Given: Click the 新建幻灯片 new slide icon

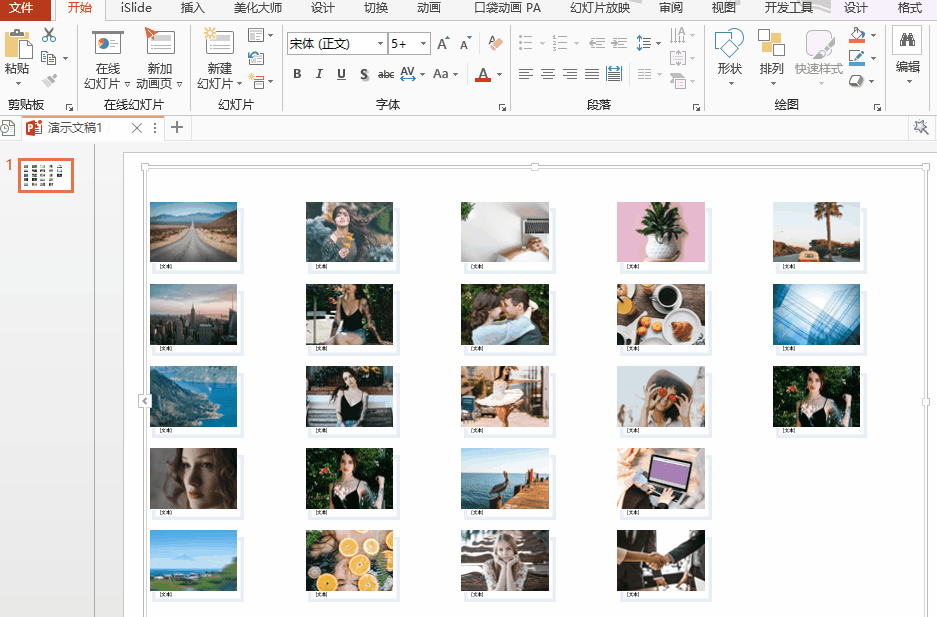Looking at the screenshot, I should pos(219,42).
